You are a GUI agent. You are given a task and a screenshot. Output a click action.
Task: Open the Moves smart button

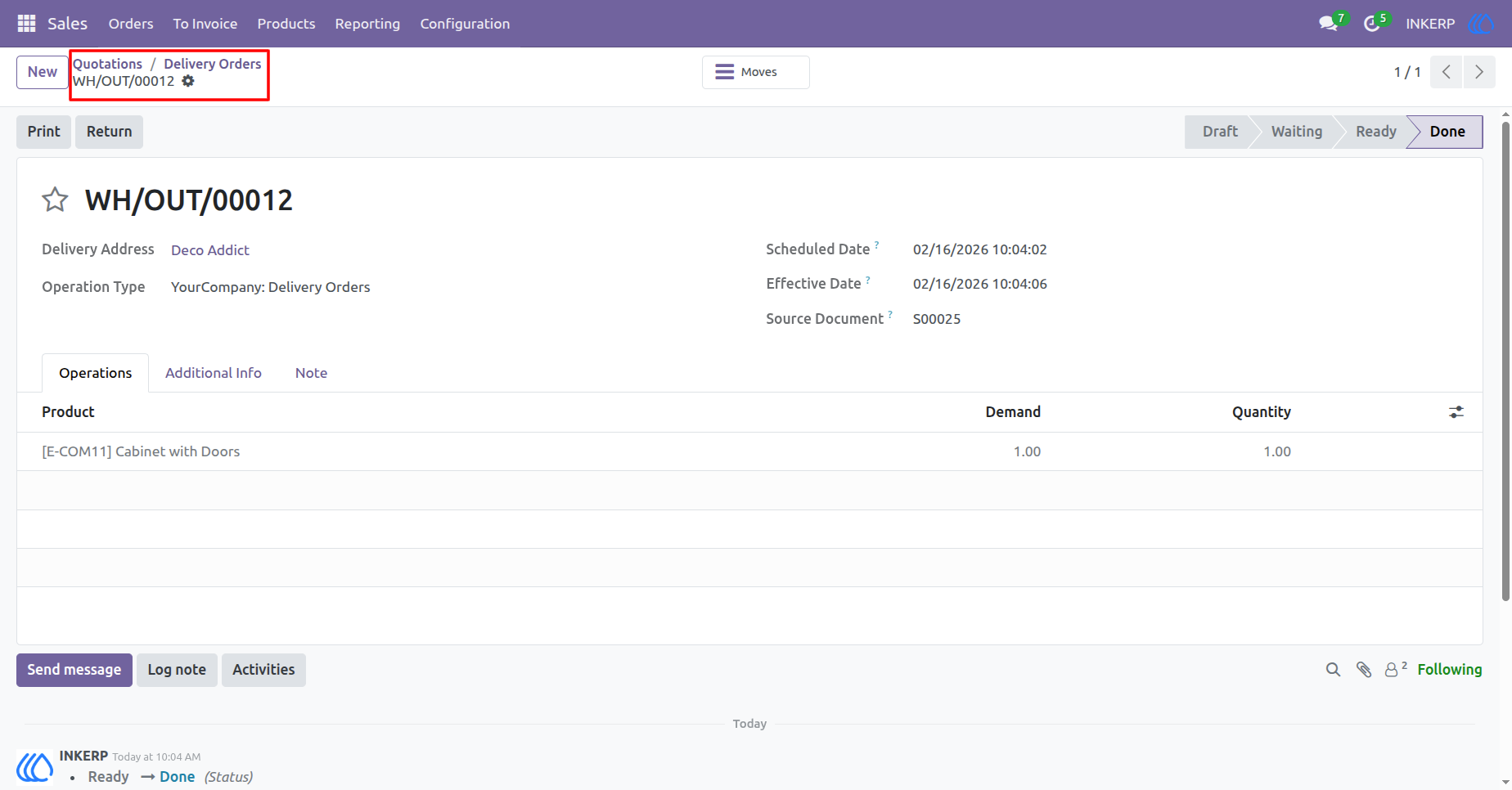756,72
